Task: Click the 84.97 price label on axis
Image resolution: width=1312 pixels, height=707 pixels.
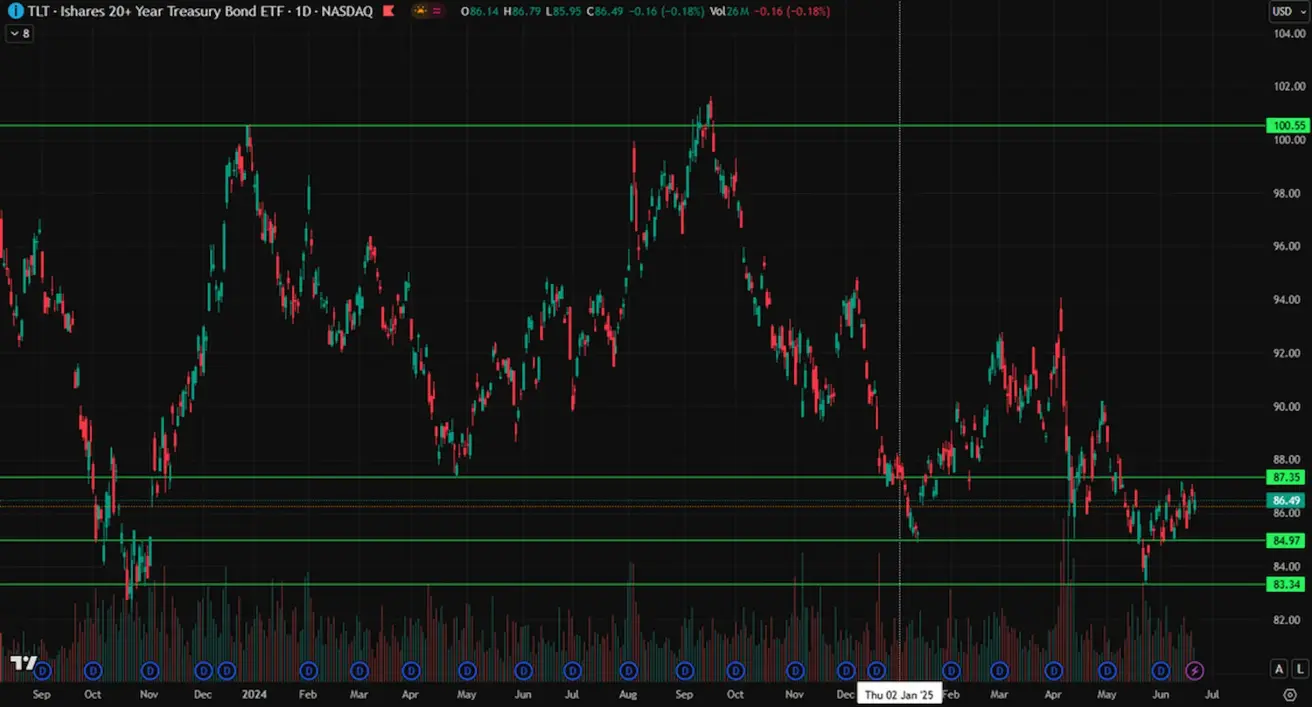Action: (1287, 541)
